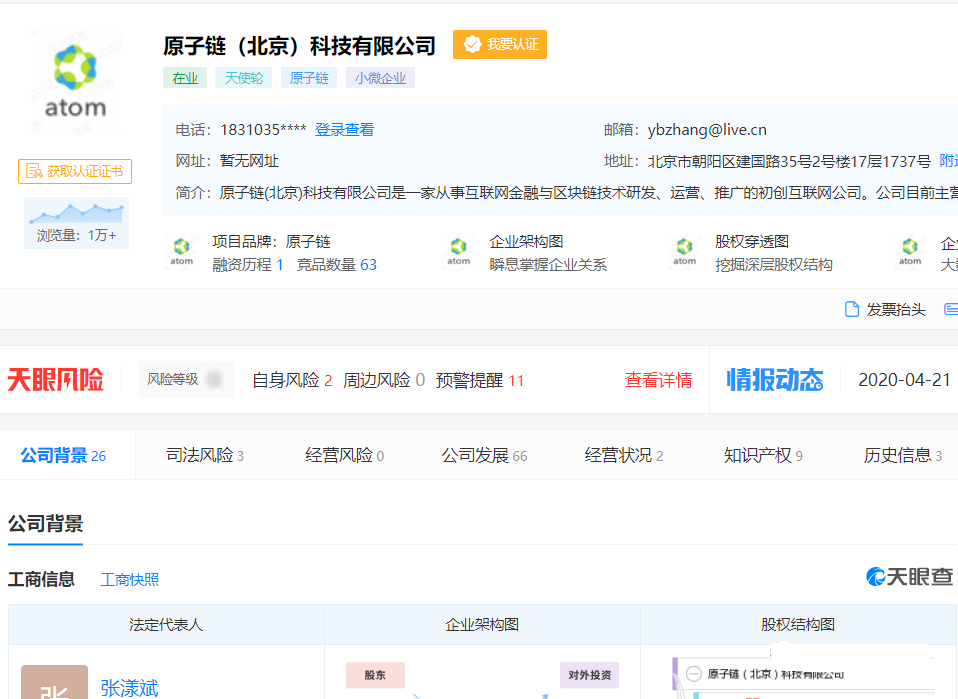The height and width of the screenshot is (699, 958).
Task: Click the 天眼风险 logo
Action: tap(56, 380)
